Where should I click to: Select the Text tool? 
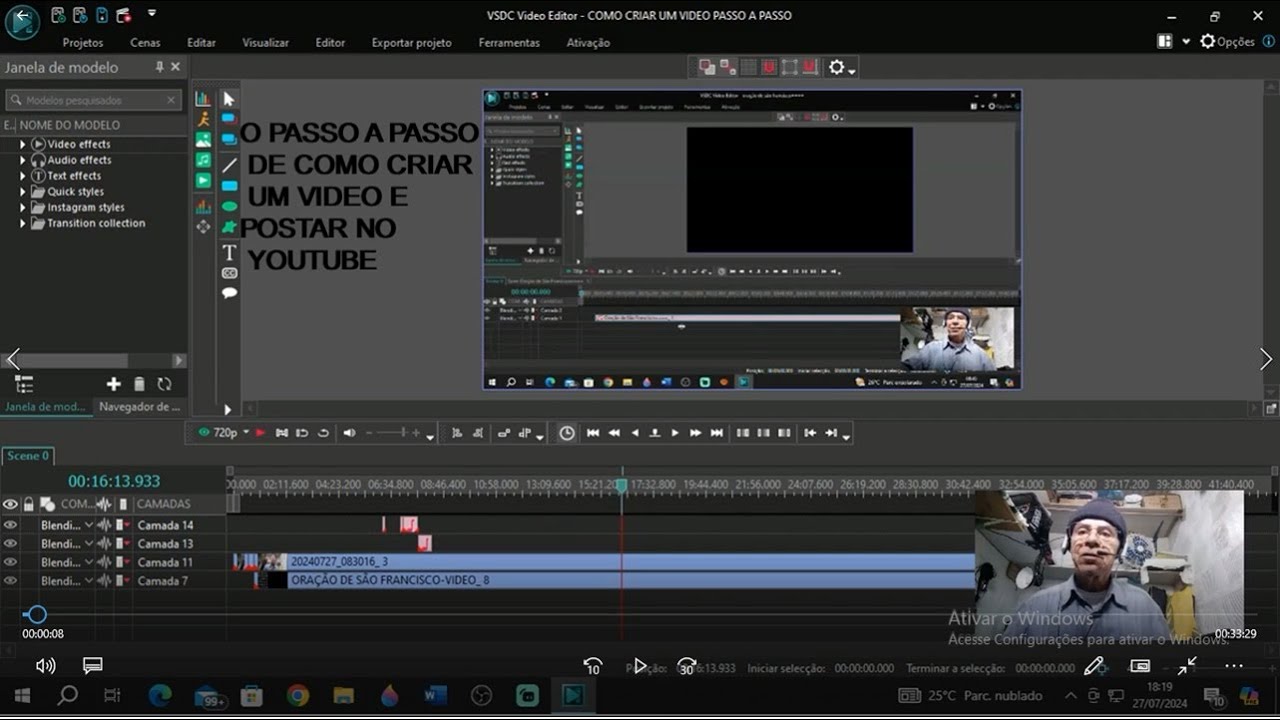[229, 252]
